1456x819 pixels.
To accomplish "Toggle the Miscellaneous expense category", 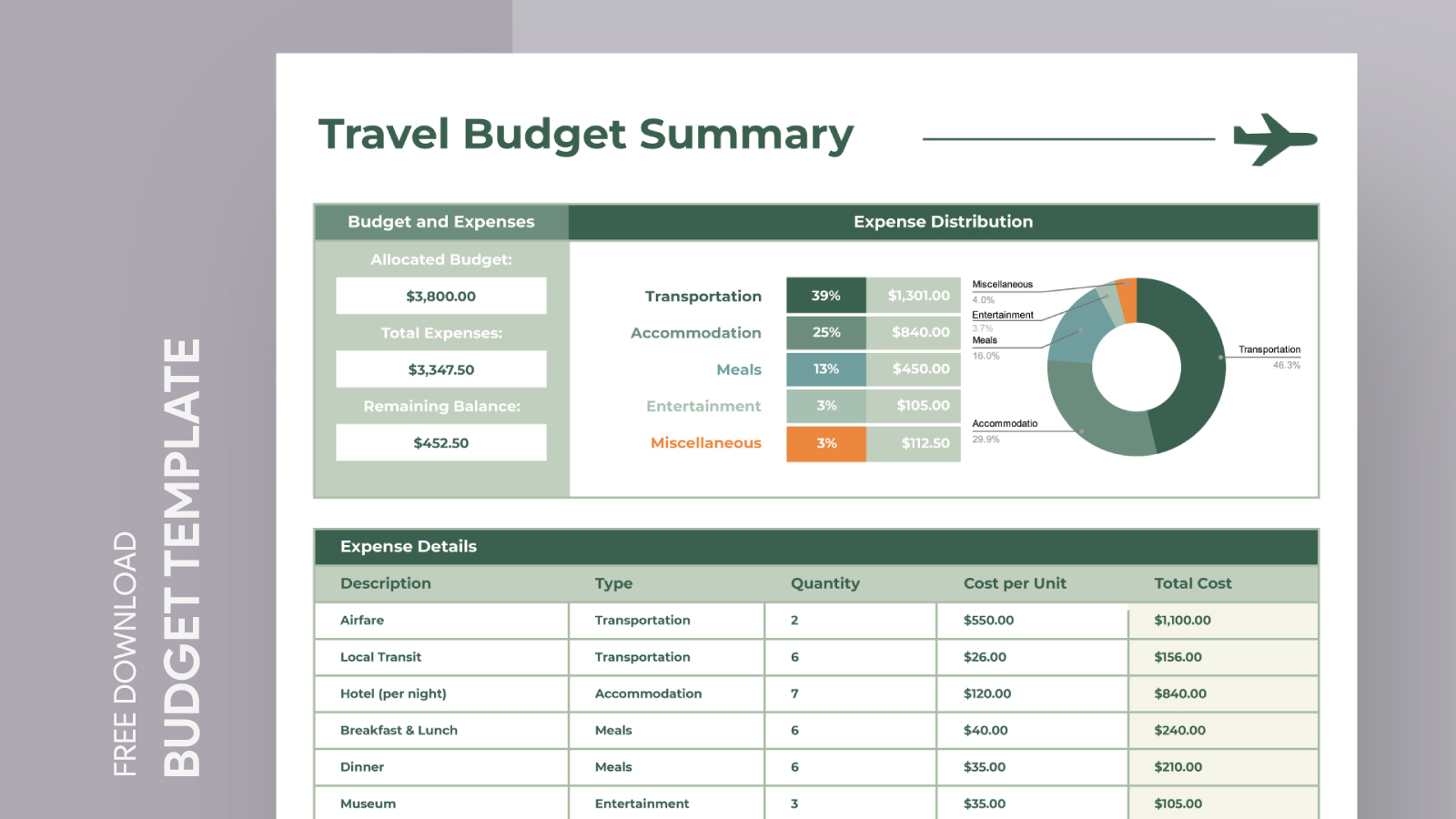I will click(705, 443).
